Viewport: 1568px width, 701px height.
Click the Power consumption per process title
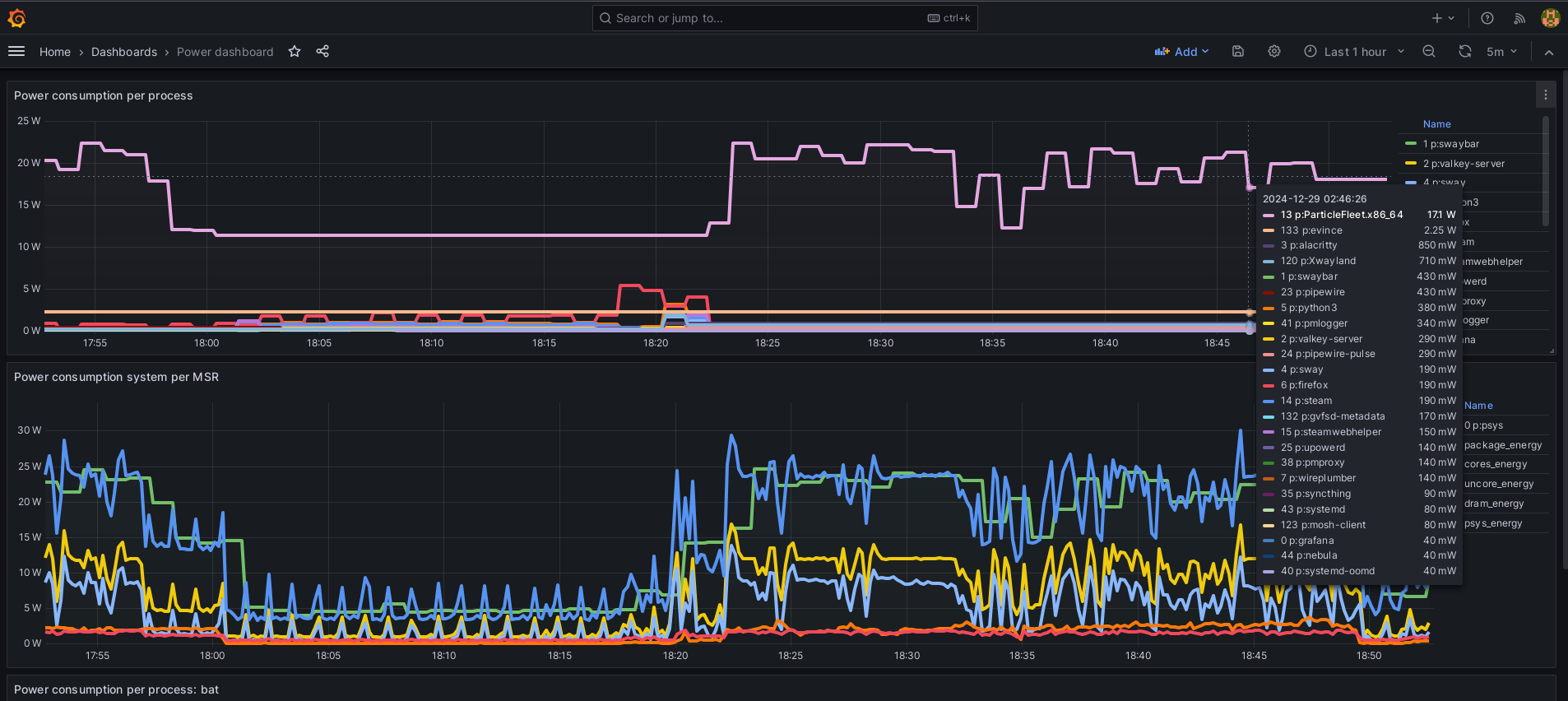click(104, 95)
